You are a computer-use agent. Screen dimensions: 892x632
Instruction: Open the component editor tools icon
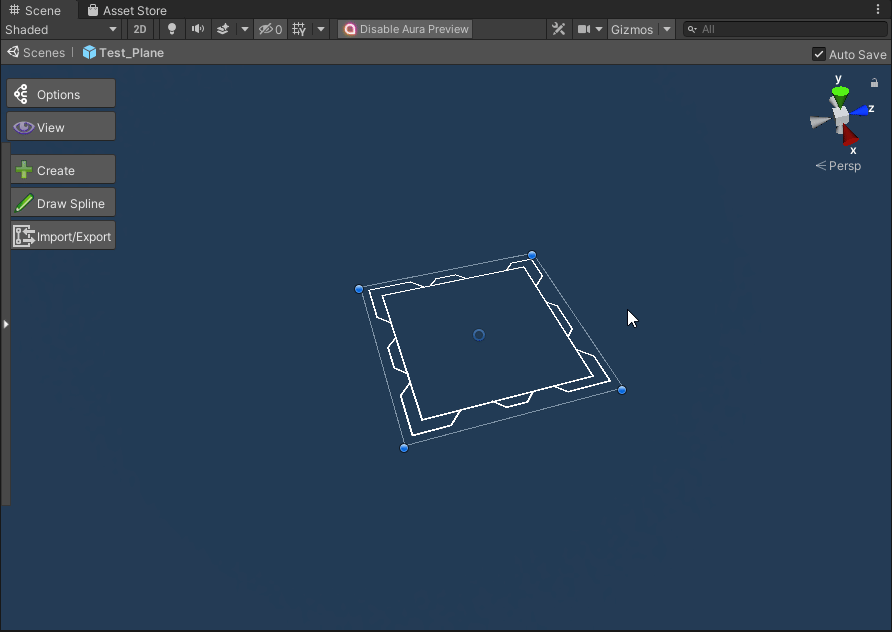(559, 30)
